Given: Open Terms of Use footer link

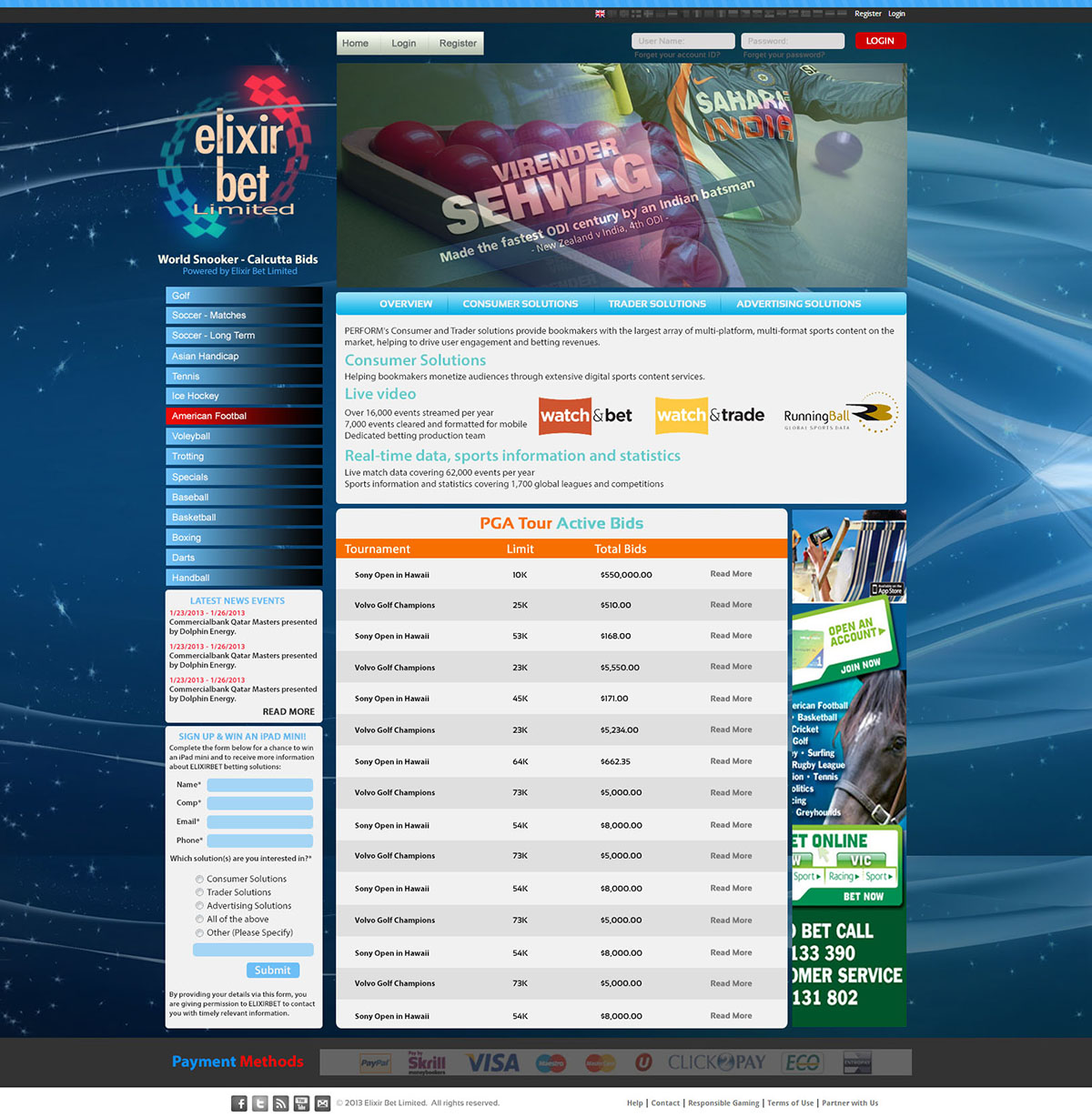Looking at the screenshot, I should (x=790, y=1103).
